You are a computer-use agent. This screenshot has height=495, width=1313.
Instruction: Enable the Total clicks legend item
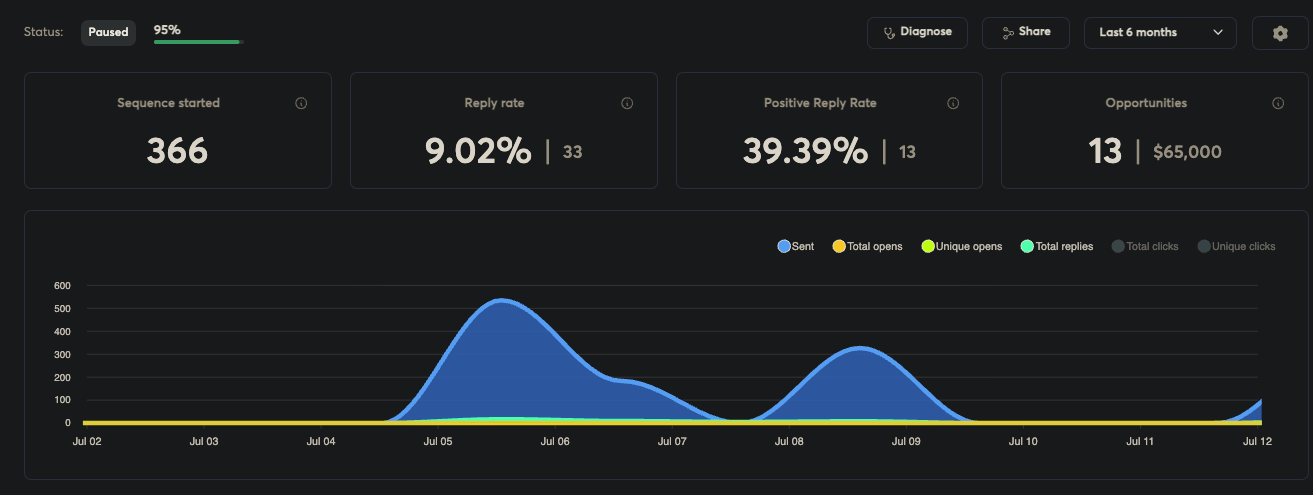click(x=1145, y=246)
